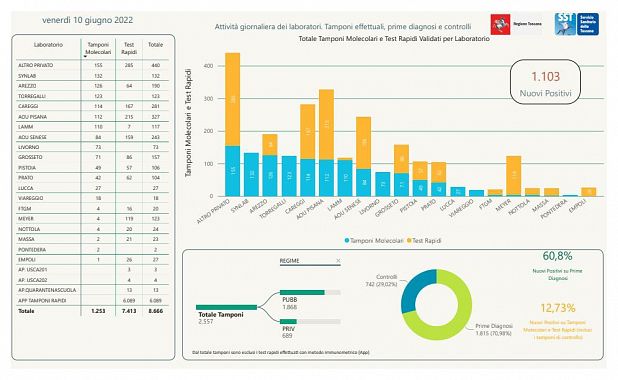This screenshot has height=380, width=618.
Task: Select the PUBB branch bar
Action: coord(310,292)
